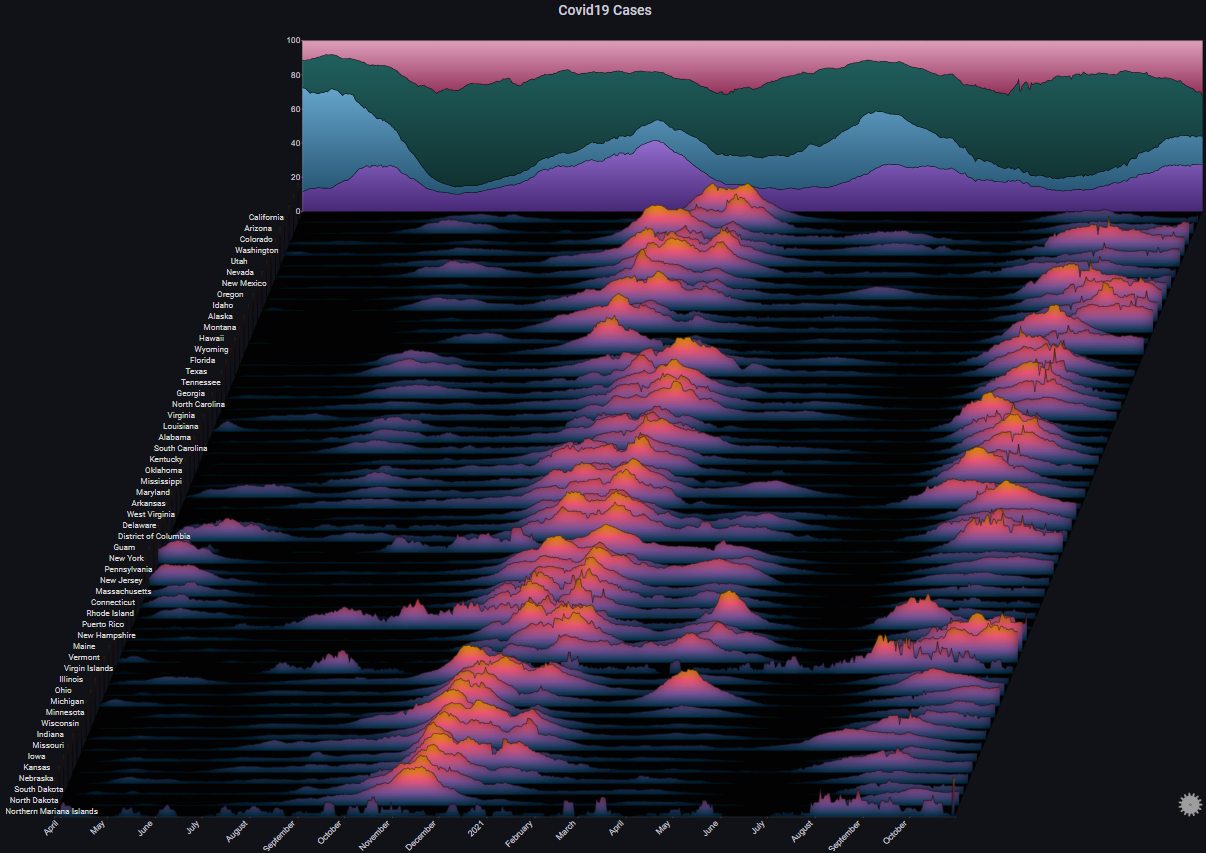Screen dimensions: 1206x853
Task: Click the Puerto Rico state label
Action: pyautogui.click(x=103, y=624)
